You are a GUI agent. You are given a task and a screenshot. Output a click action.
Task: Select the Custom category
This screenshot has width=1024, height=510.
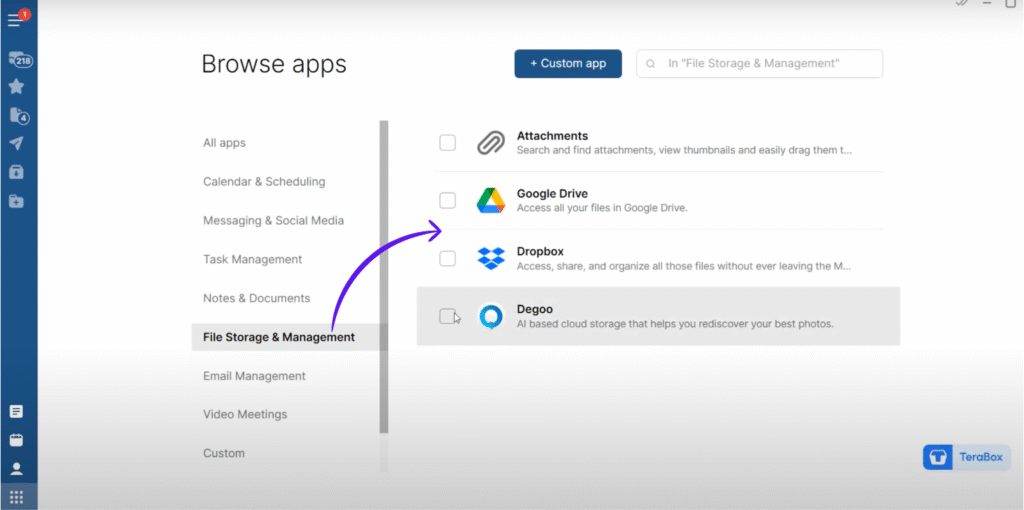223,453
